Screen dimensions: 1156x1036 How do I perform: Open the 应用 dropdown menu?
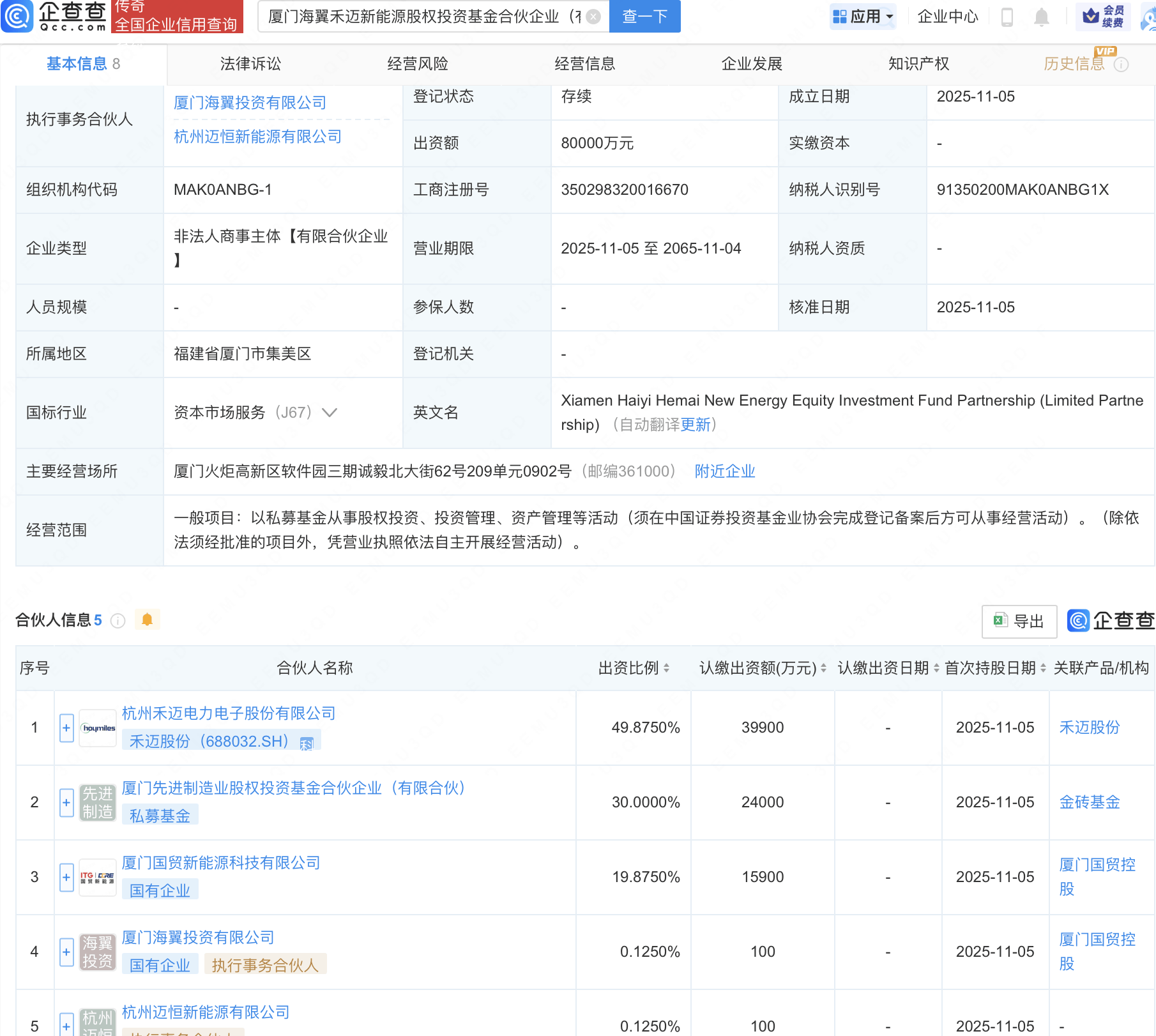(x=863, y=17)
